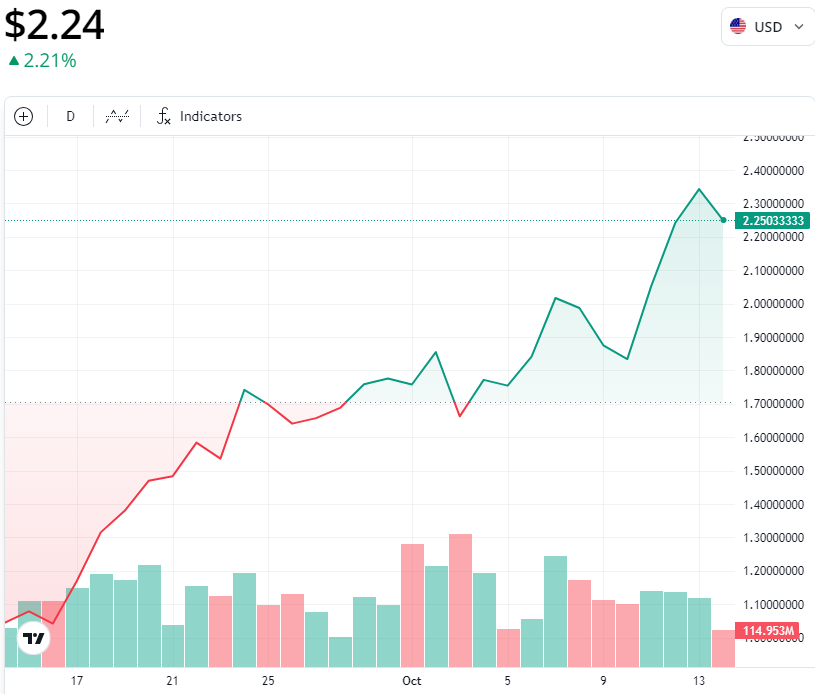
Task: Expand the USD currency dropdown chevron
Action: point(799,27)
